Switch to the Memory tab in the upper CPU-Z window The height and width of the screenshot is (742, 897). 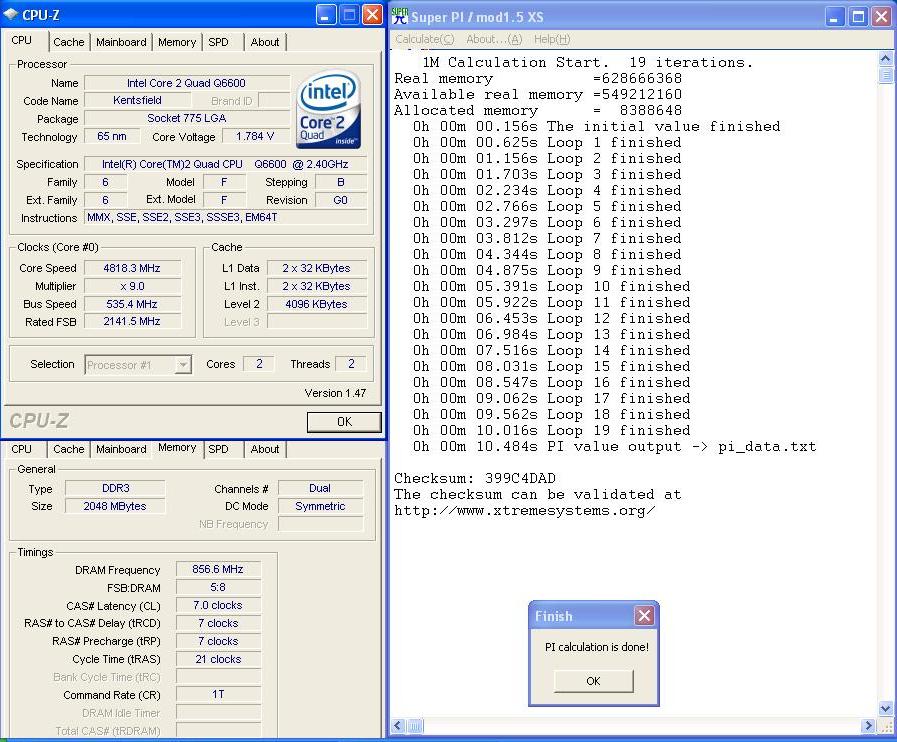coord(177,42)
